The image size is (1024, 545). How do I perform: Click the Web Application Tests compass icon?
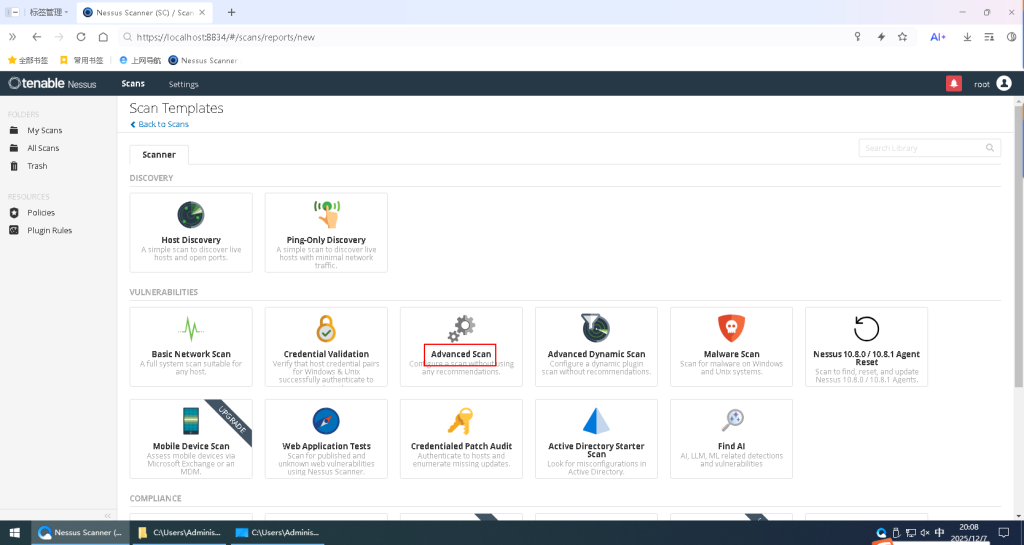326,420
